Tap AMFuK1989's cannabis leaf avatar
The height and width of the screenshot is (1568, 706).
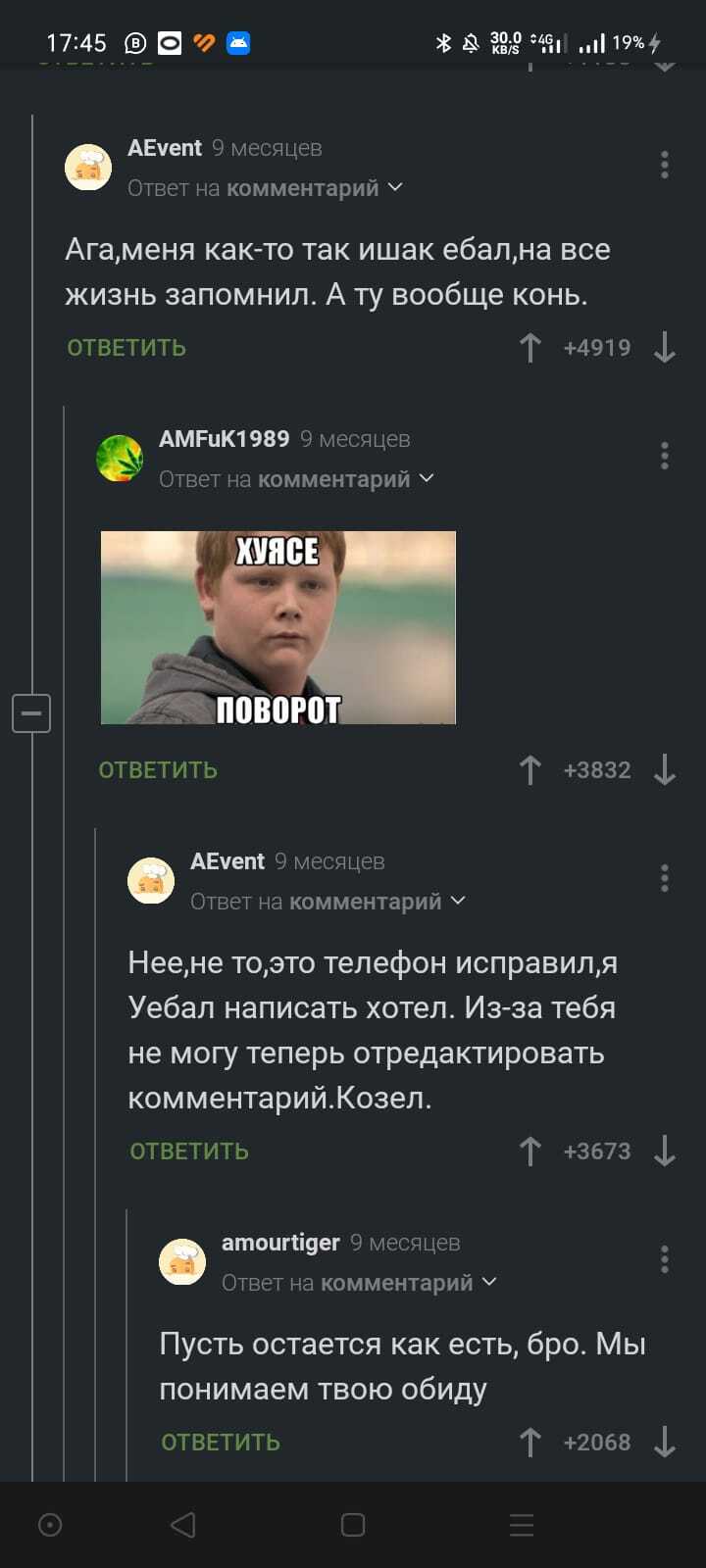tap(120, 459)
